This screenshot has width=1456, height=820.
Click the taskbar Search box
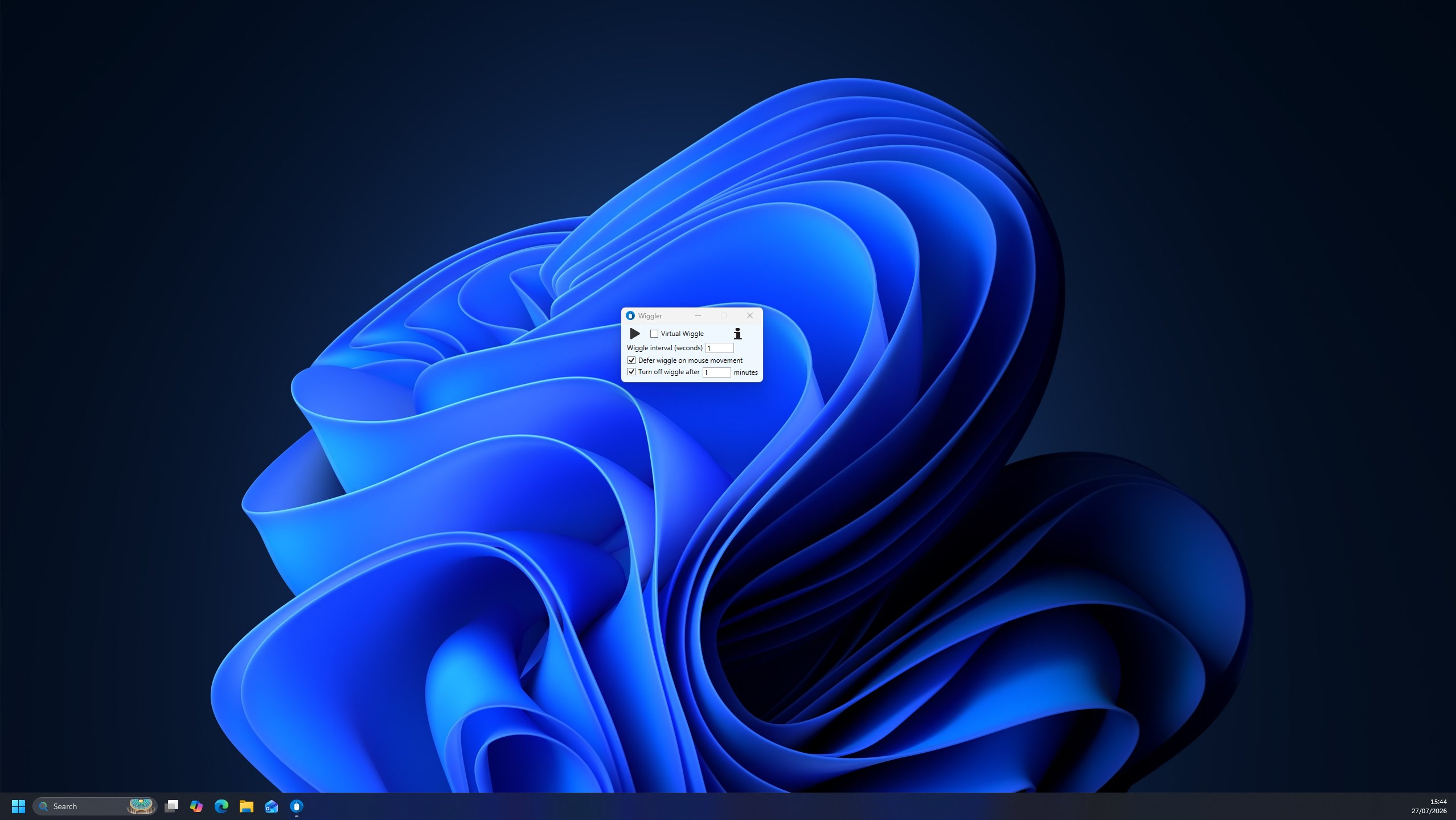[x=95, y=806]
